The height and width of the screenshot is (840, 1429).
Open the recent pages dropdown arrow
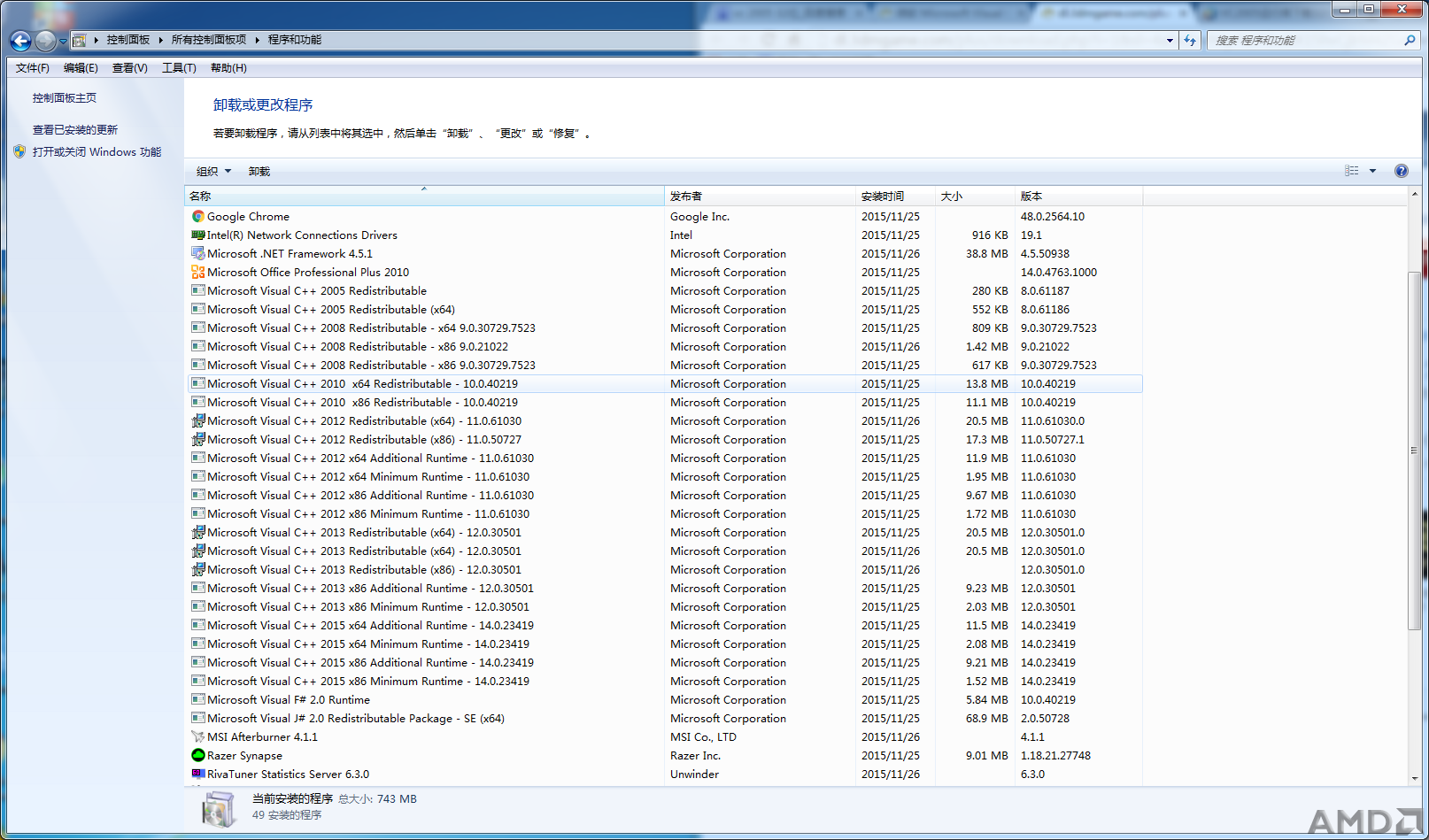pos(63,41)
